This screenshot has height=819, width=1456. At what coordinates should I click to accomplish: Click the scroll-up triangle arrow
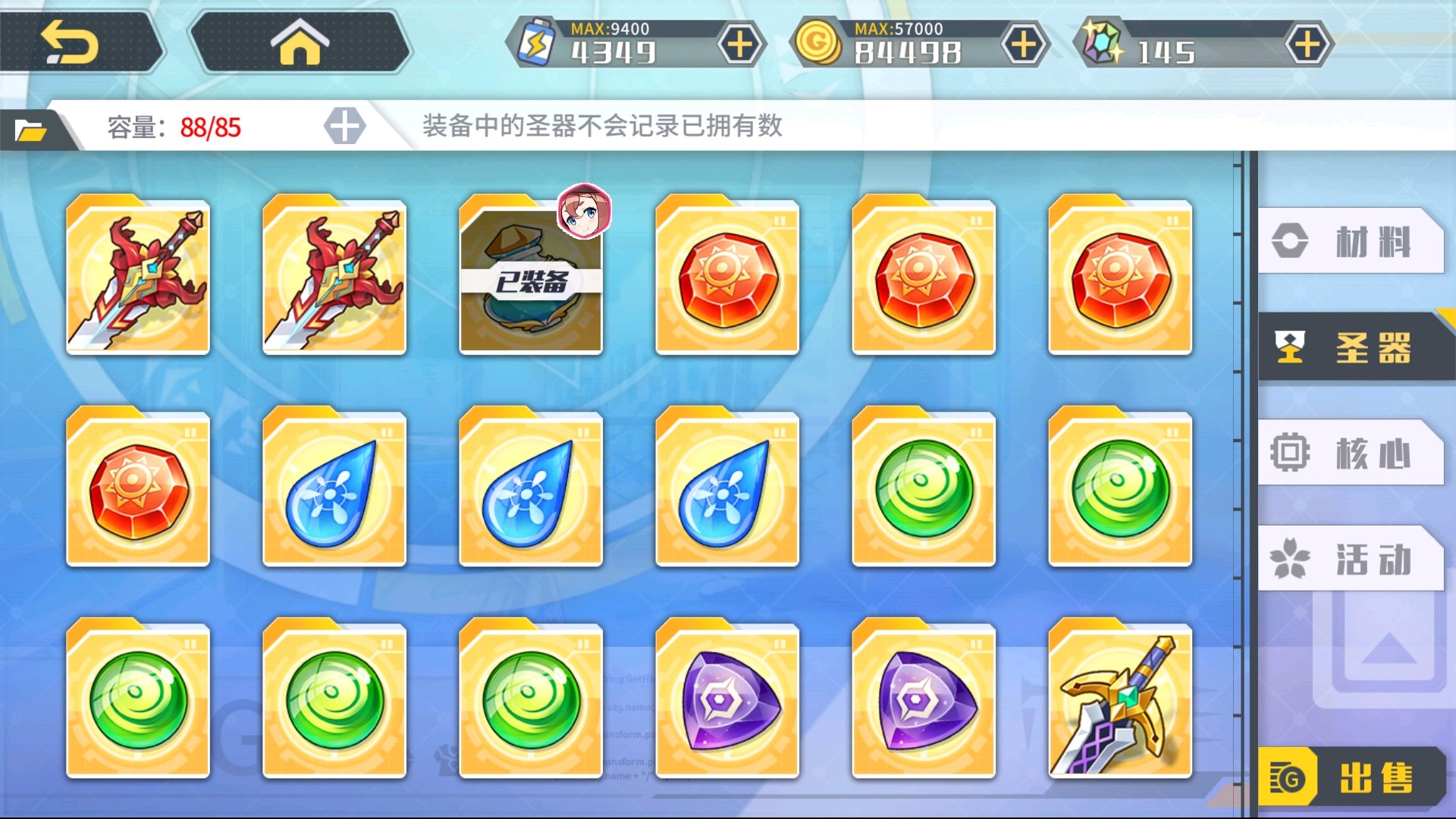[x=1389, y=649]
